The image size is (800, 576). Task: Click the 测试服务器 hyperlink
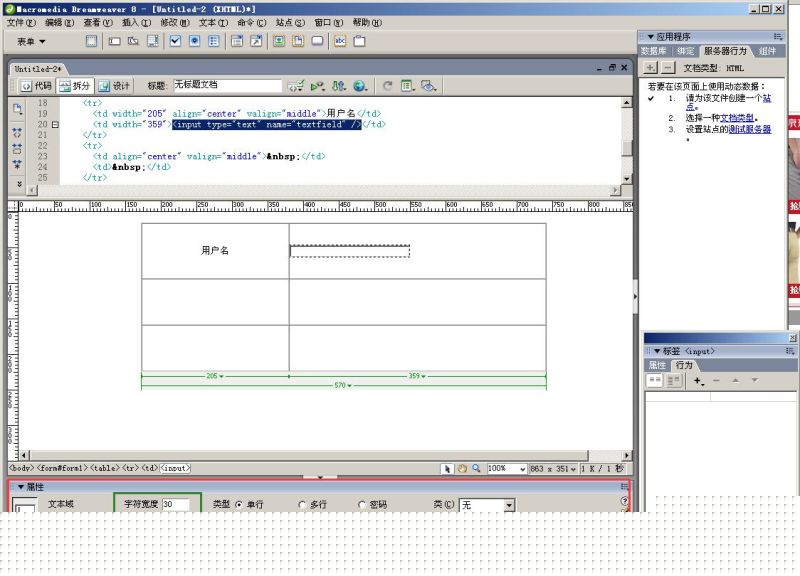[749, 129]
